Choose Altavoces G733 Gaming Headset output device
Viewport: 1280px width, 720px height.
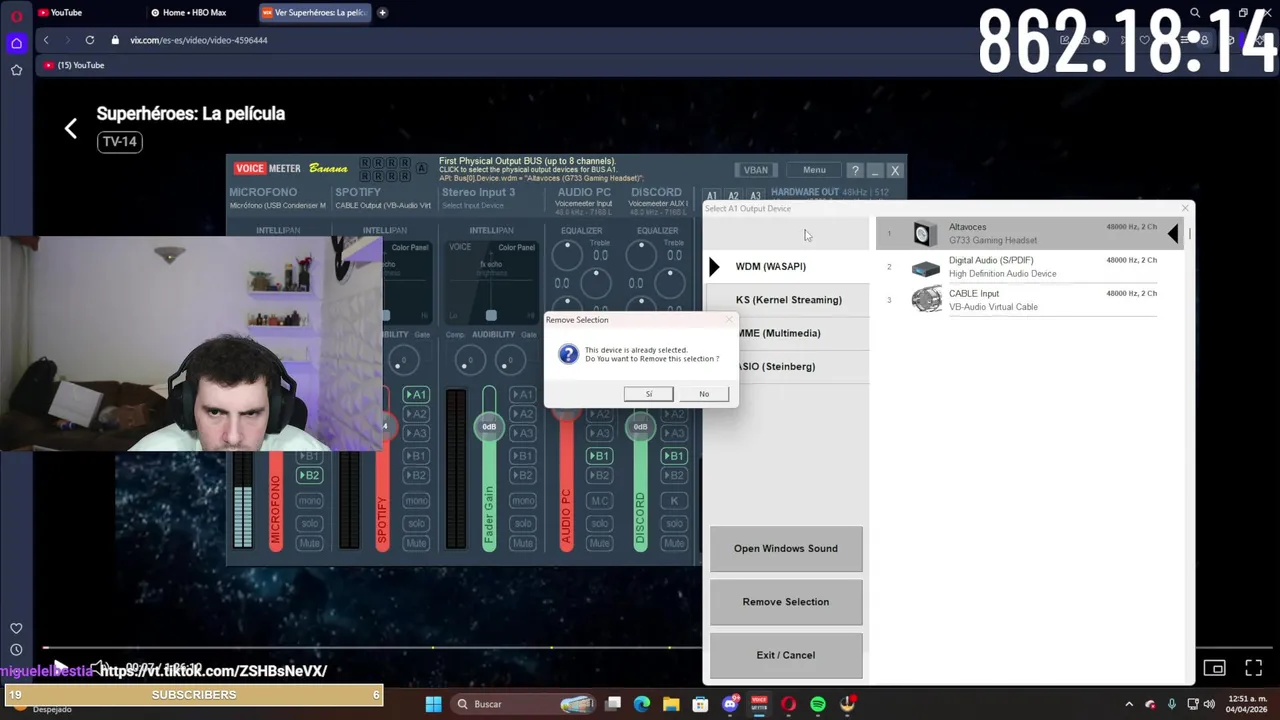coord(1030,233)
